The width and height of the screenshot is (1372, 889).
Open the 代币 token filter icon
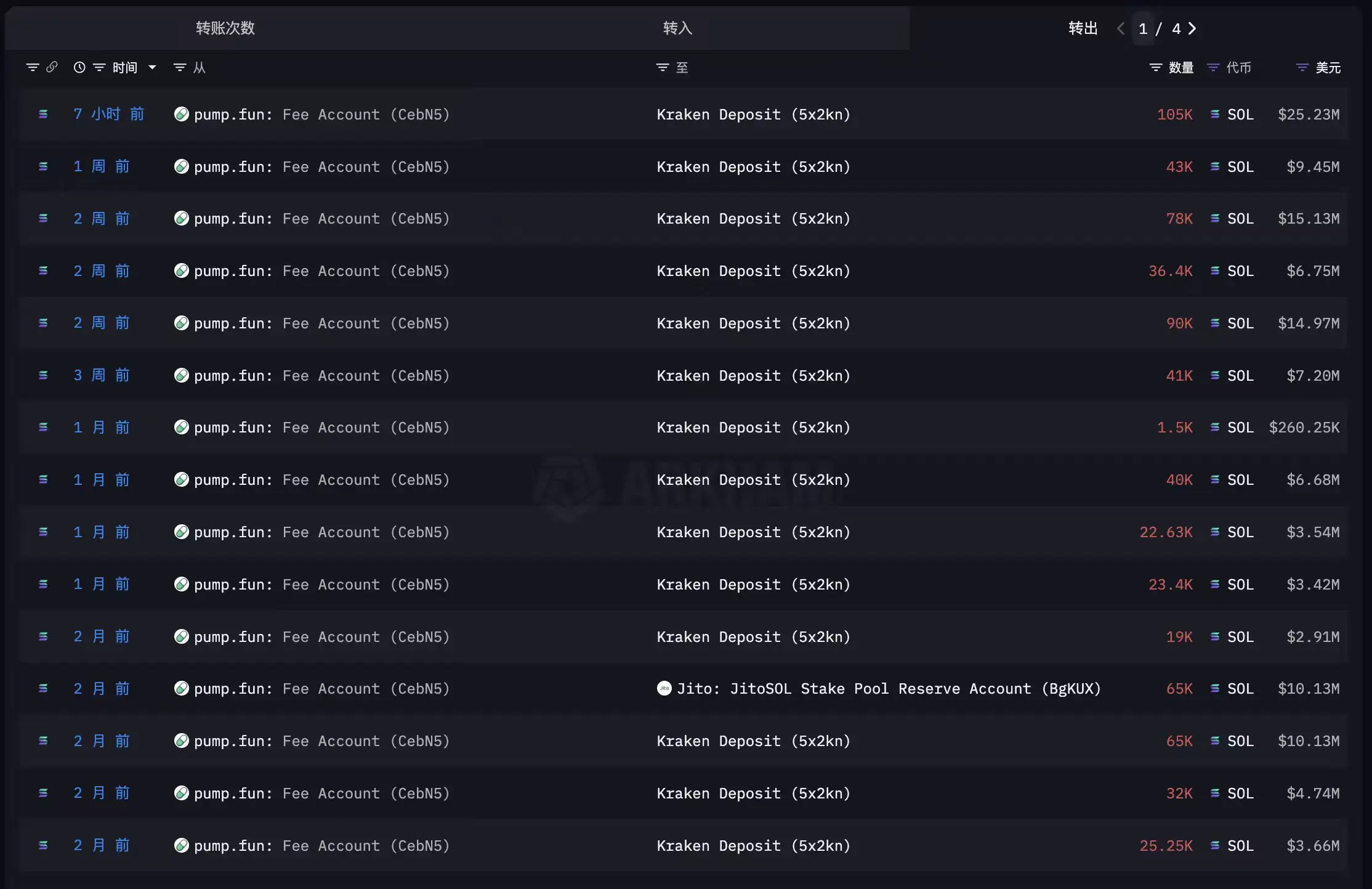click(1213, 67)
